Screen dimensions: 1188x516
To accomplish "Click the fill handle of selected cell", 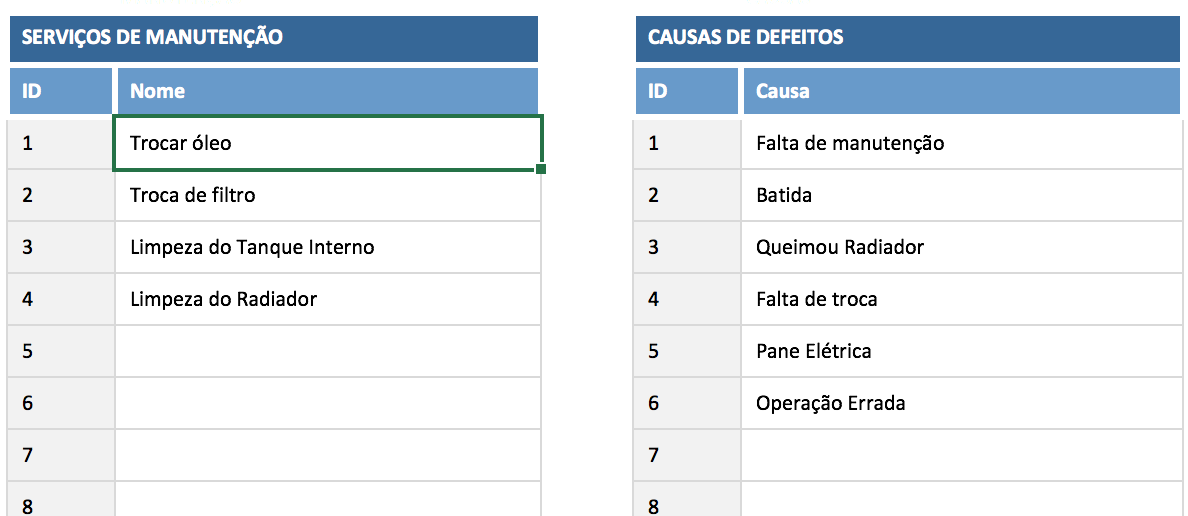I will (541, 169).
